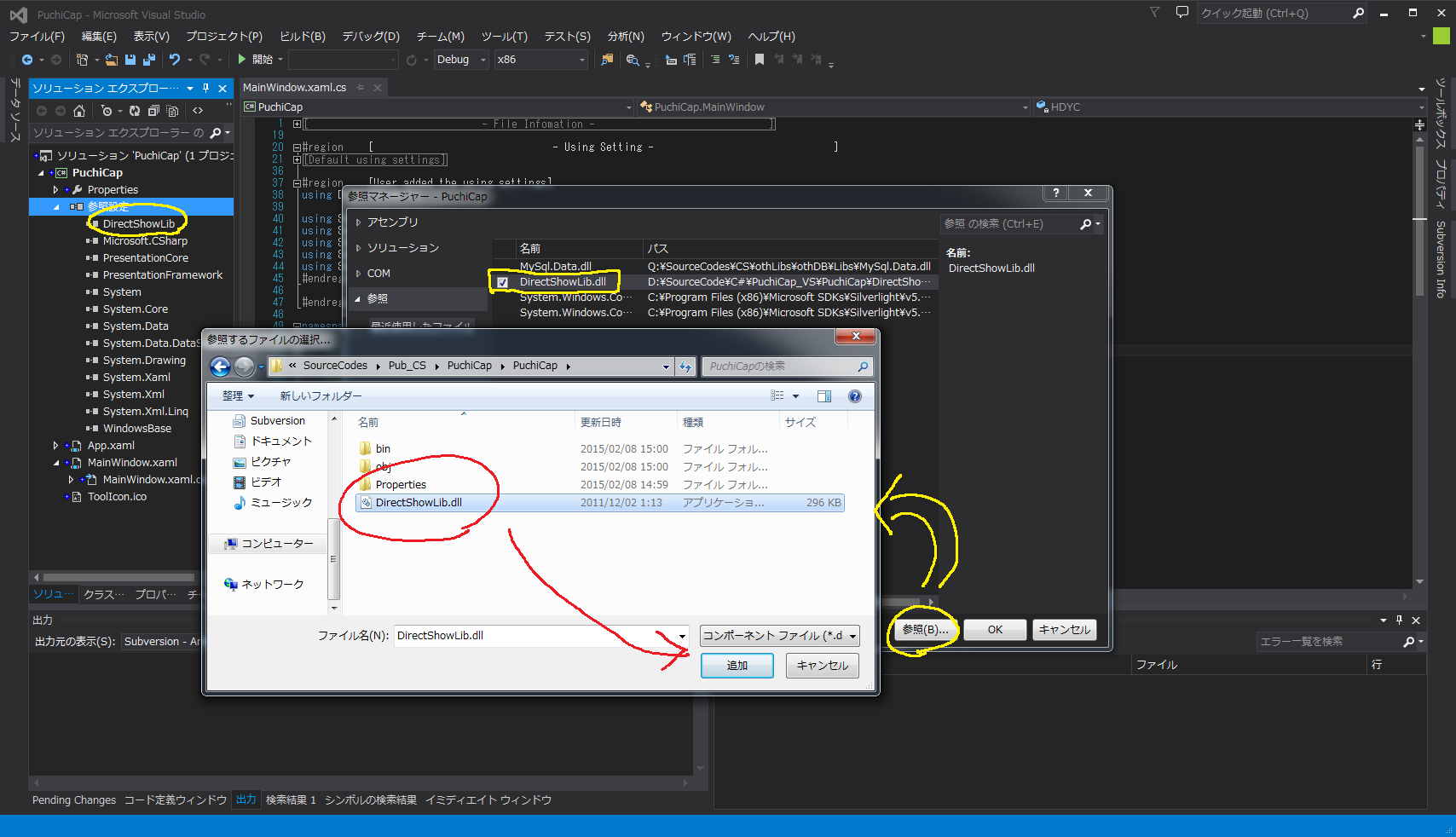
Task: Select System.Drawing reference in Solution Explorer
Action: (144, 361)
